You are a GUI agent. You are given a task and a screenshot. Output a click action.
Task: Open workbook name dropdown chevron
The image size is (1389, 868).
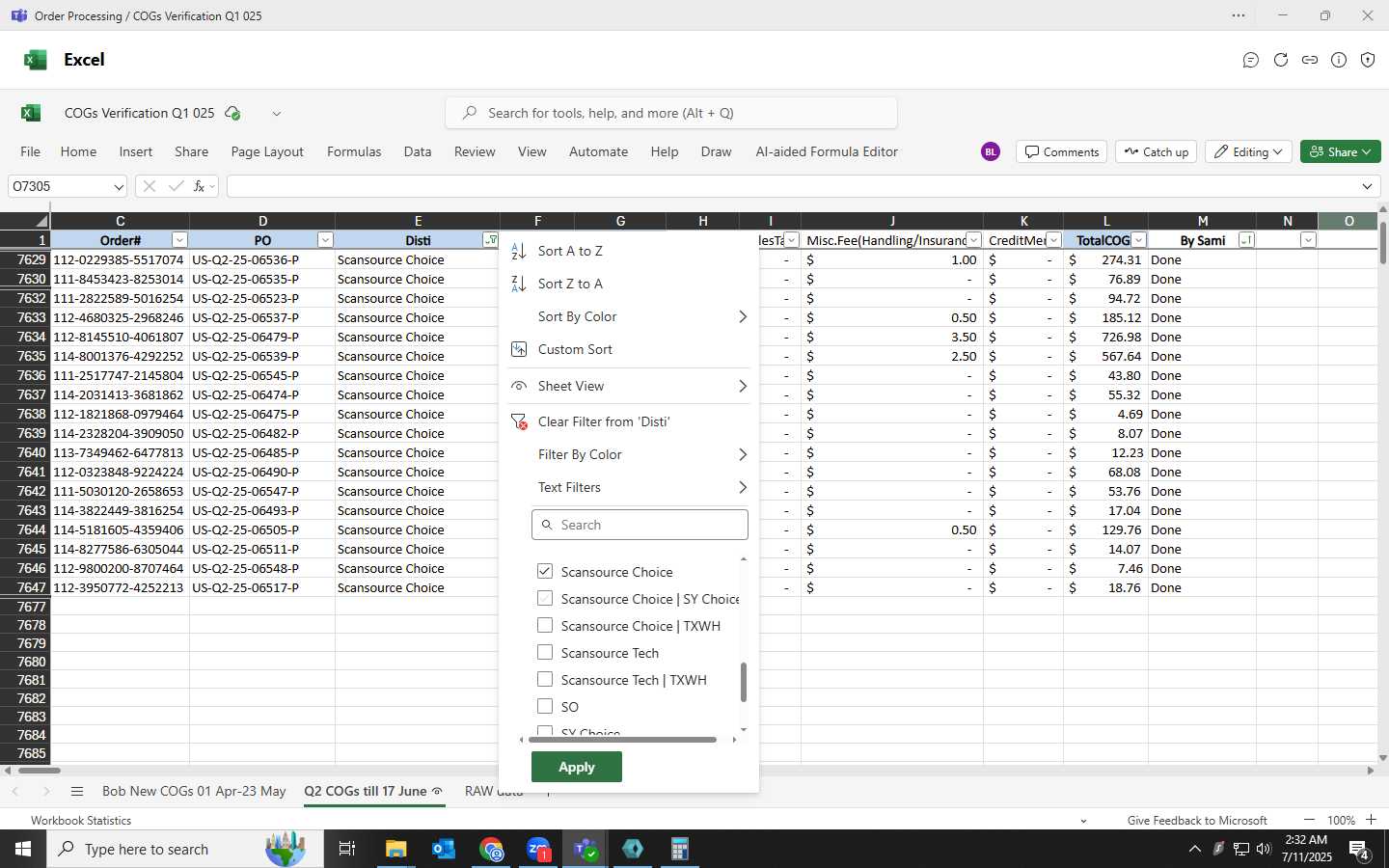(x=277, y=114)
